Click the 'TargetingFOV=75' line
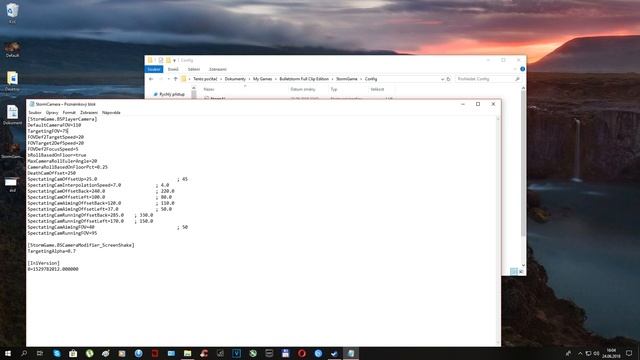Image resolution: width=640 pixels, height=360 pixels. tap(47, 131)
